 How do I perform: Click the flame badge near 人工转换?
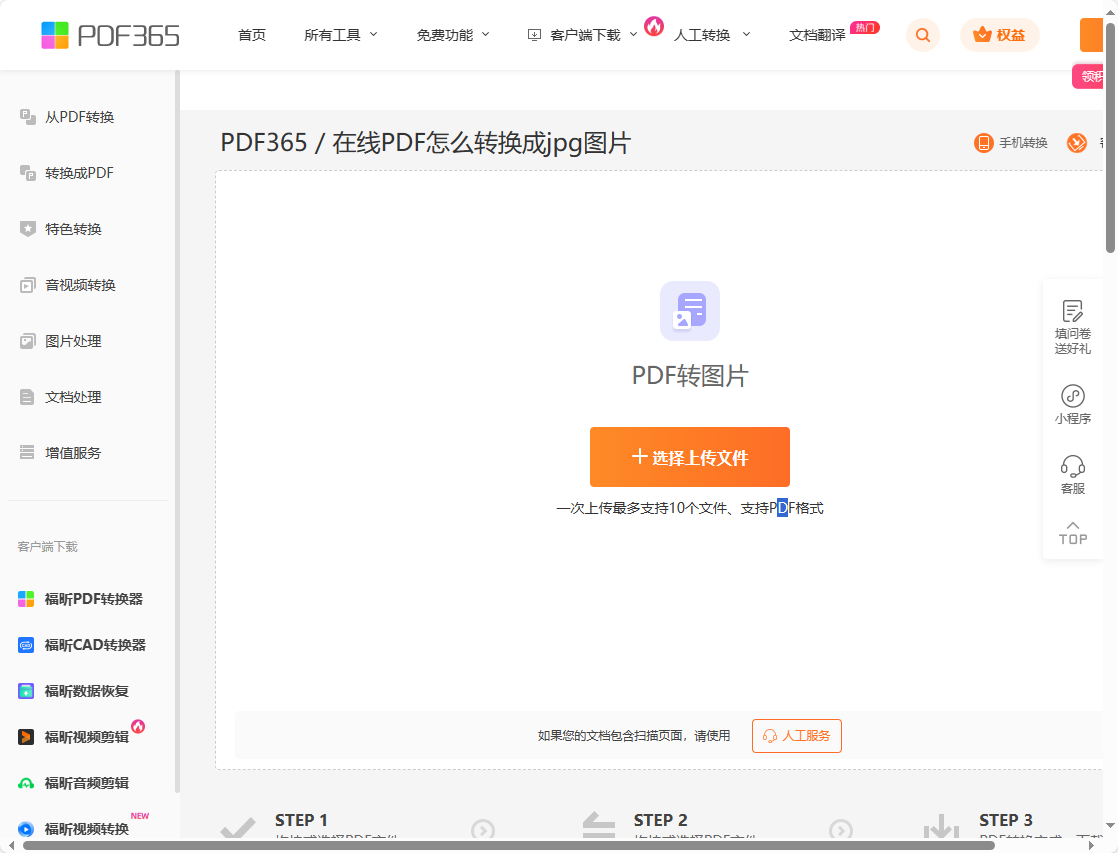point(654,26)
